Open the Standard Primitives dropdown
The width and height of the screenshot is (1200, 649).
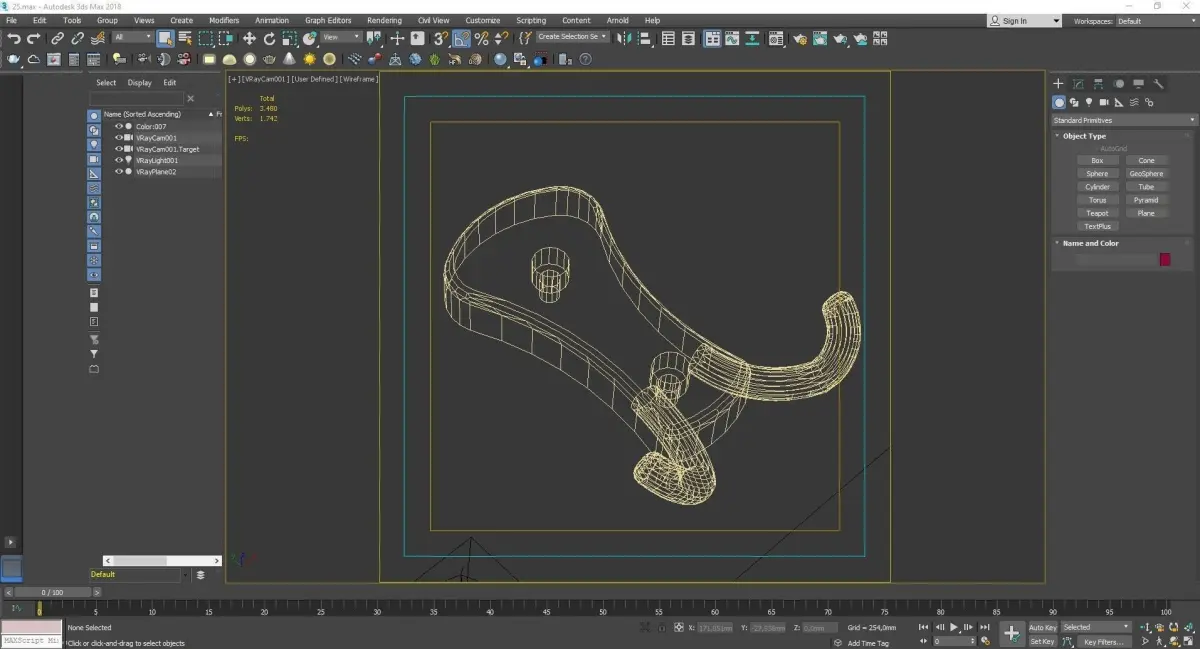pos(1122,120)
